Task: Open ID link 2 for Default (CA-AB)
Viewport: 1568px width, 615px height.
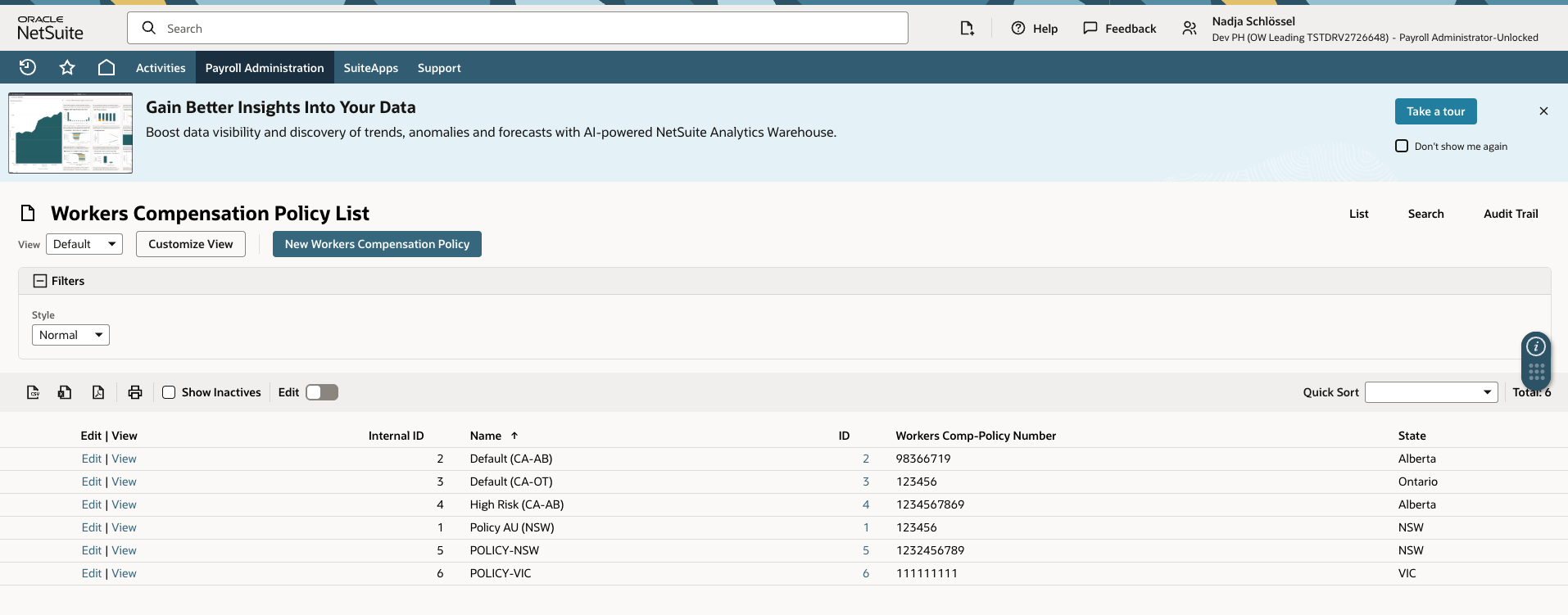Action: [866, 459]
